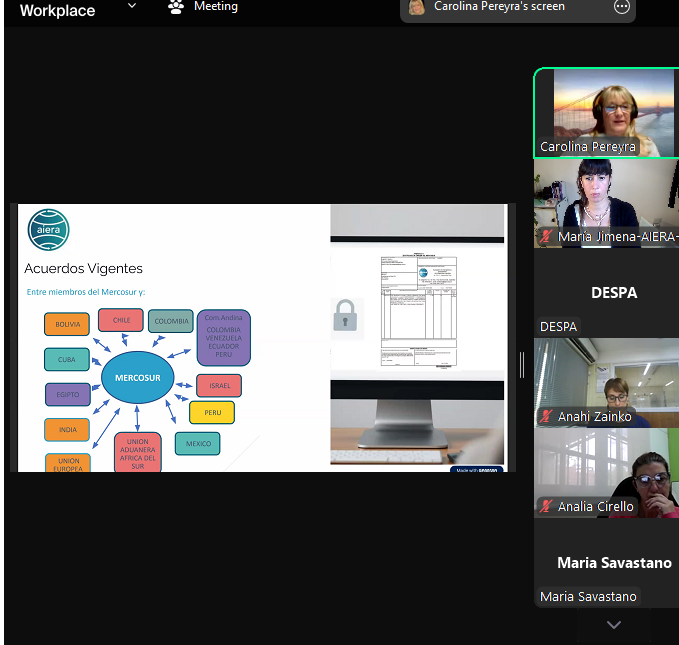This screenshot has height=645, width=679.
Task: Click the CHILE box in the diagram
Action: pyautogui.click(x=121, y=320)
